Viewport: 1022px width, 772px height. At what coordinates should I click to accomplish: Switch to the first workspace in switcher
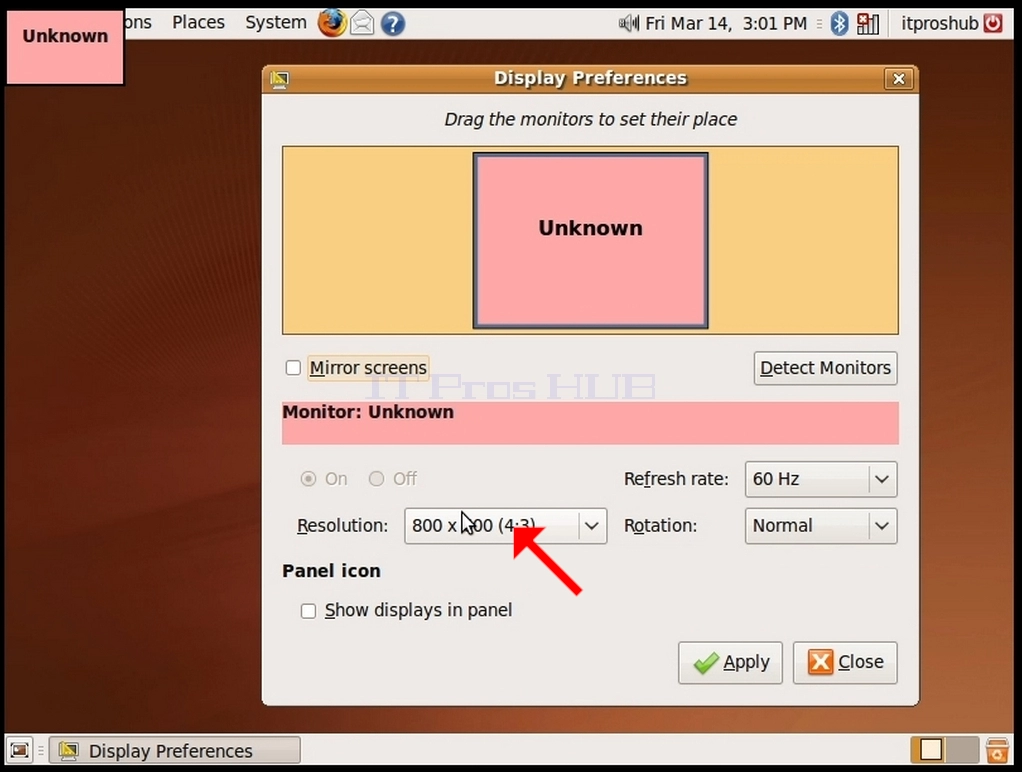click(929, 750)
